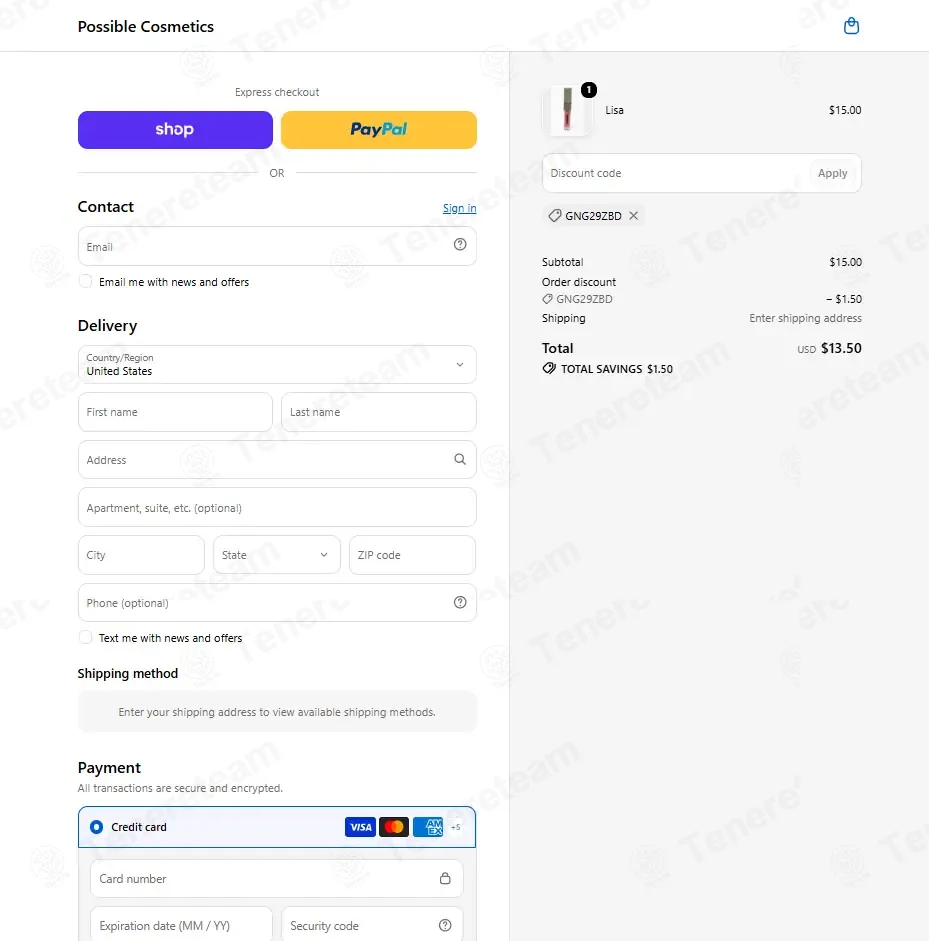The width and height of the screenshot is (929, 941).
Task: Click the Email field help icon
Action: pos(460,244)
